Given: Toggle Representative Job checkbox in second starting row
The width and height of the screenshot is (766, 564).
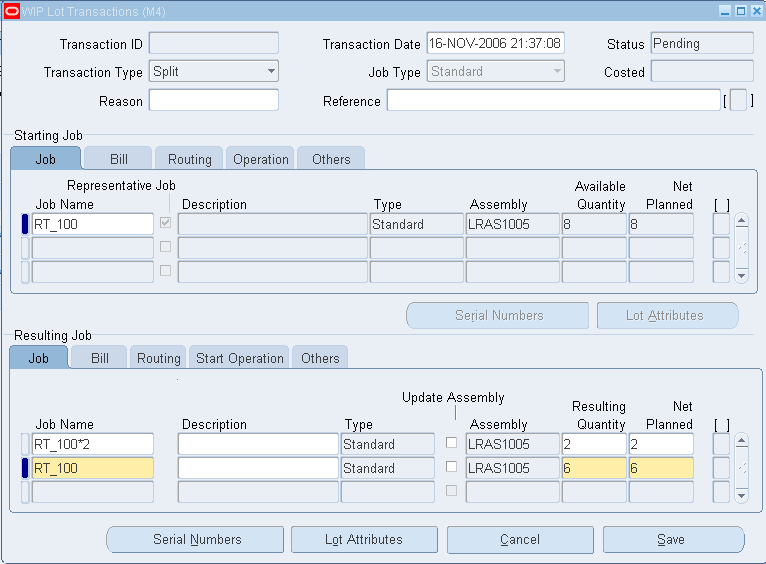Looking at the screenshot, I should [x=166, y=247].
